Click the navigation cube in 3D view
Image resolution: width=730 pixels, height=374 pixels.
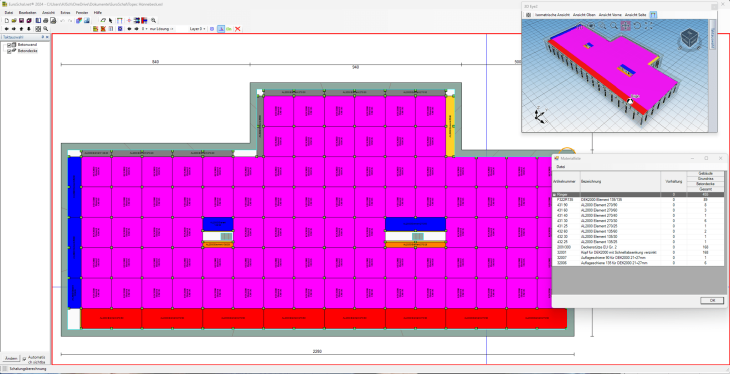[689, 38]
